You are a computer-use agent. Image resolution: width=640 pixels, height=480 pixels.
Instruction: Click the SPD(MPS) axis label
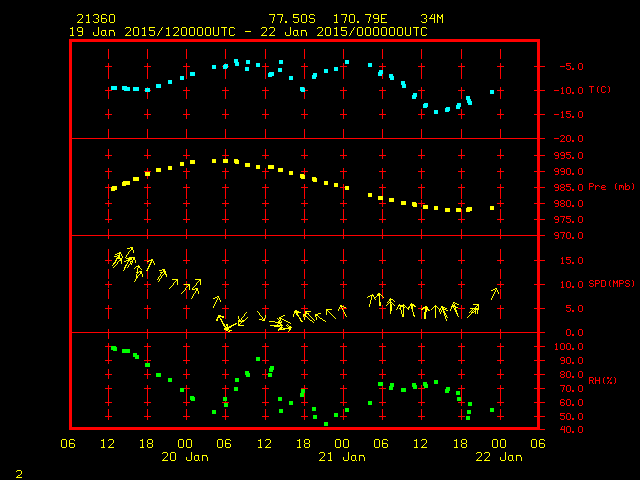coord(611,284)
